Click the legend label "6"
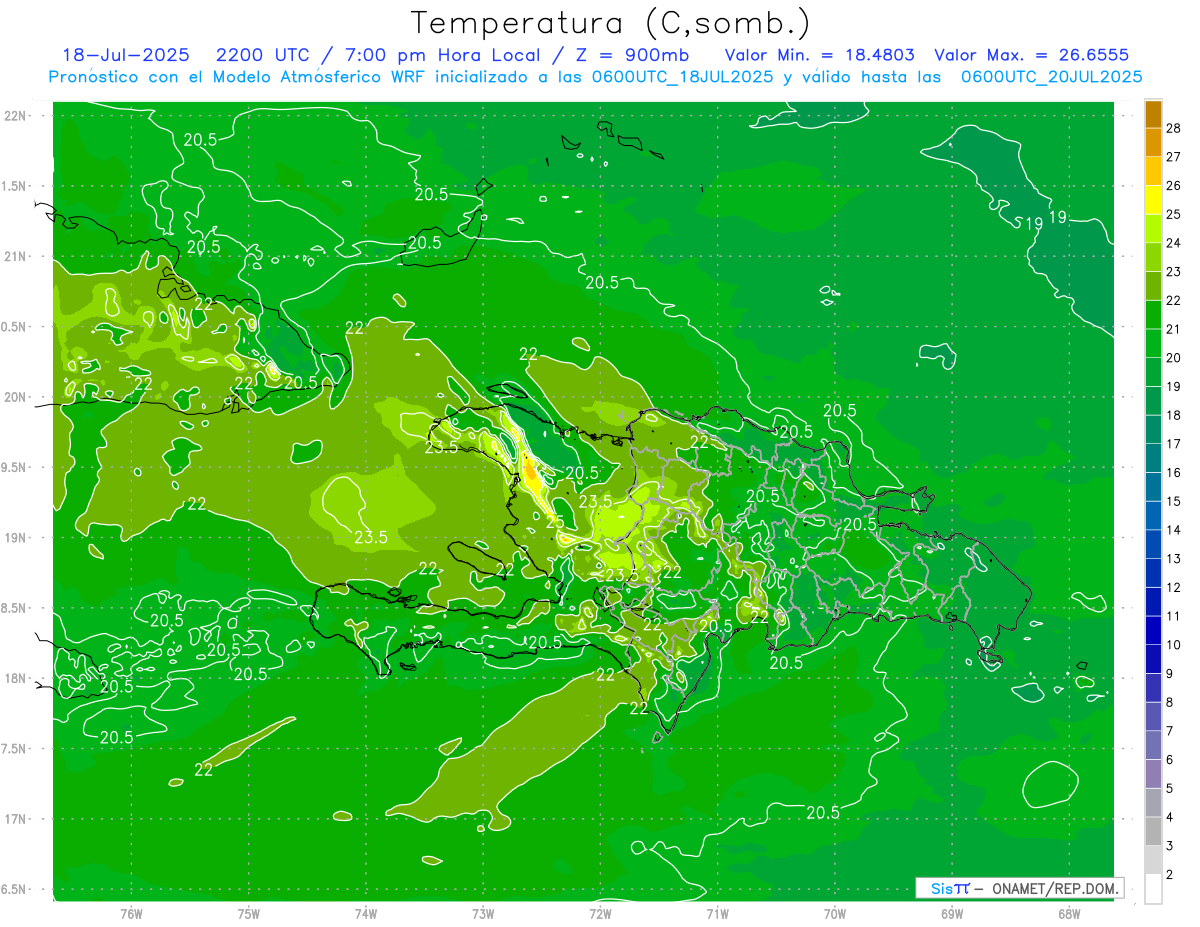Viewport: 1200px width, 927px height. coord(1169,760)
